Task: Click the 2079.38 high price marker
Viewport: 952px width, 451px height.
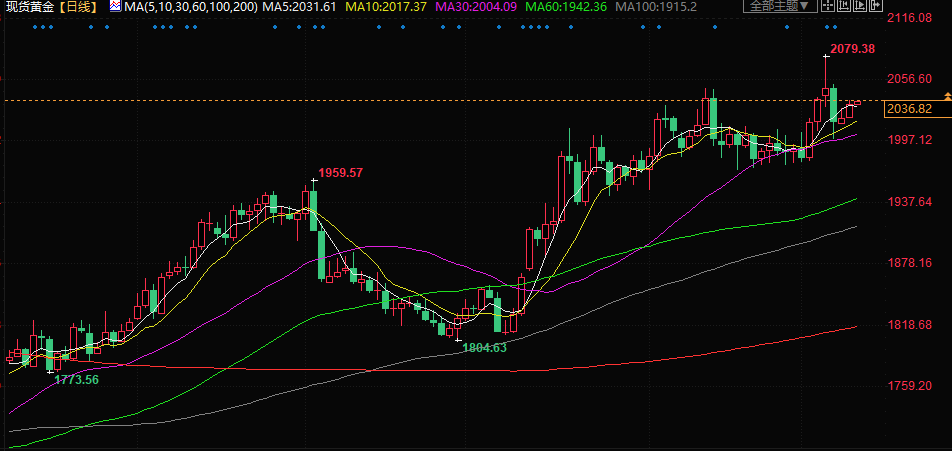Action: pos(852,49)
